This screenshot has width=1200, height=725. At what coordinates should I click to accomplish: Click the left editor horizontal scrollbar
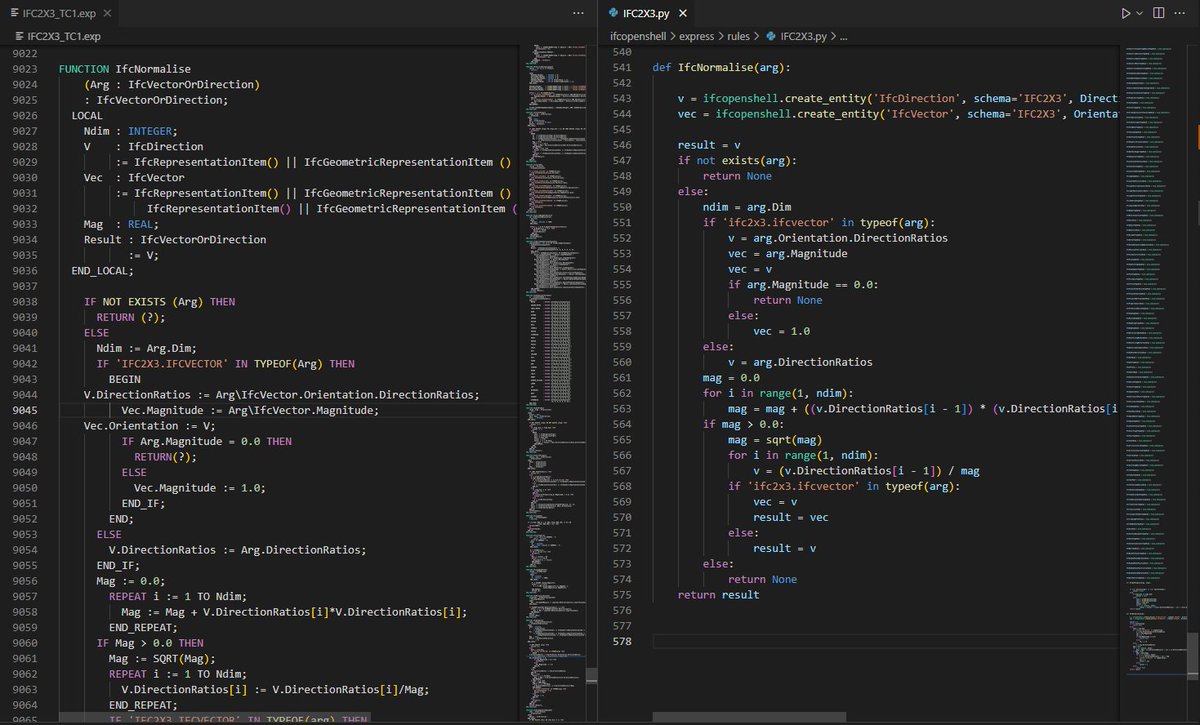[214, 718]
